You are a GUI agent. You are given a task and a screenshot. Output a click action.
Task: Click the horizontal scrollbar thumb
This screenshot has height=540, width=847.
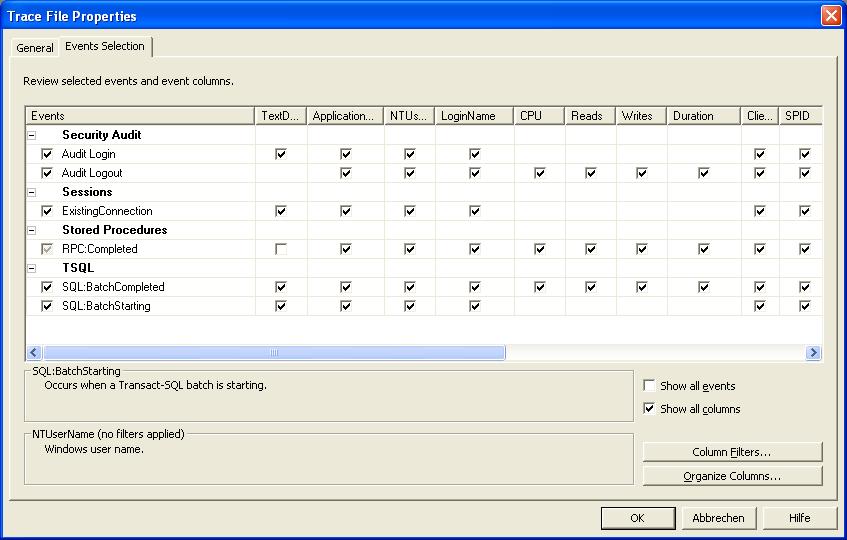point(274,353)
